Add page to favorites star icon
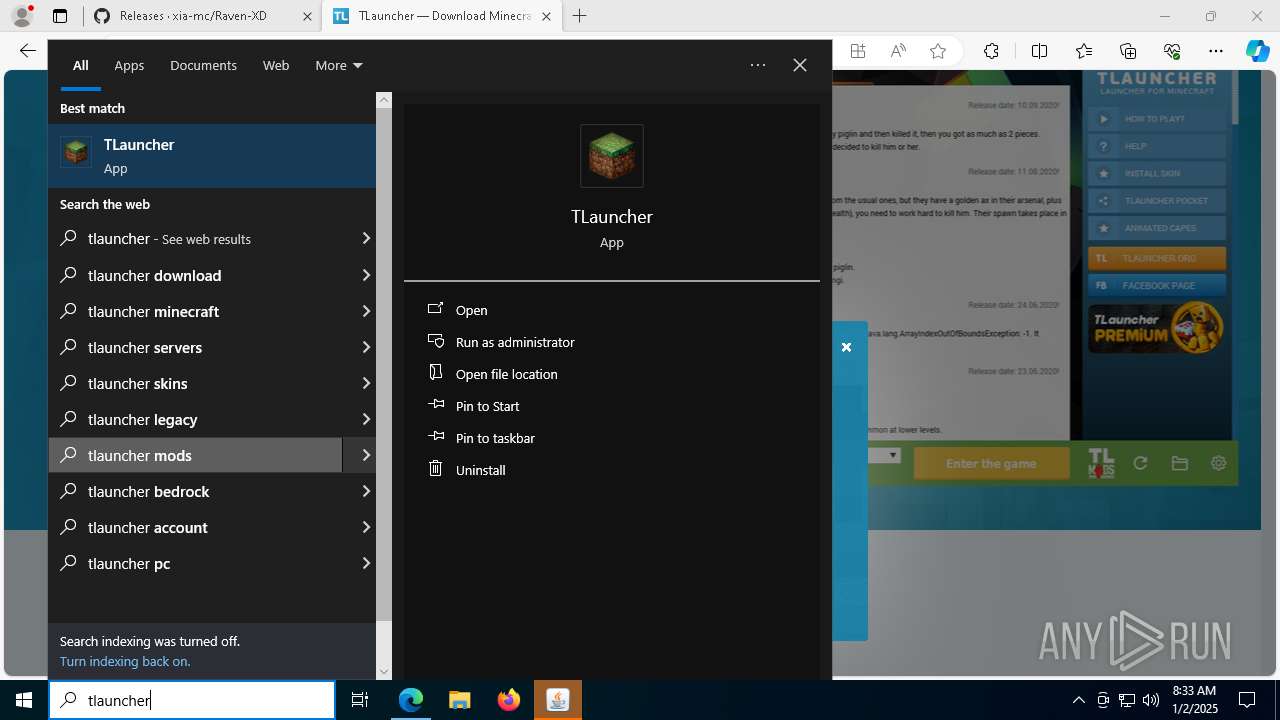 [x=938, y=51]
